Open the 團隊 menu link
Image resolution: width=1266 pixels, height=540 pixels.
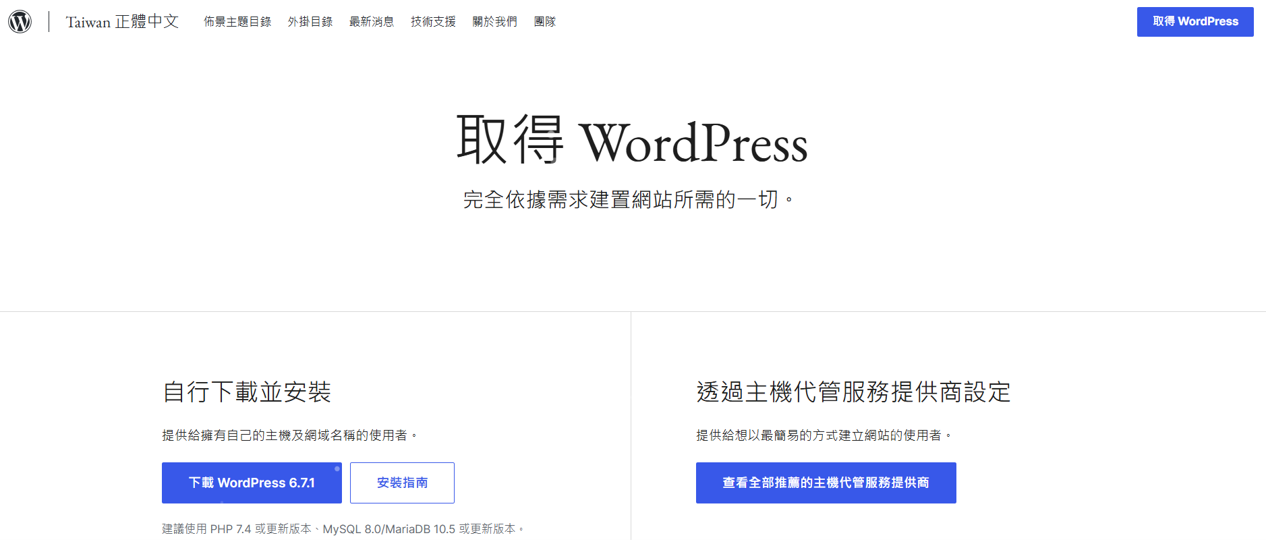pyautogui.click(x=545, y=21)
